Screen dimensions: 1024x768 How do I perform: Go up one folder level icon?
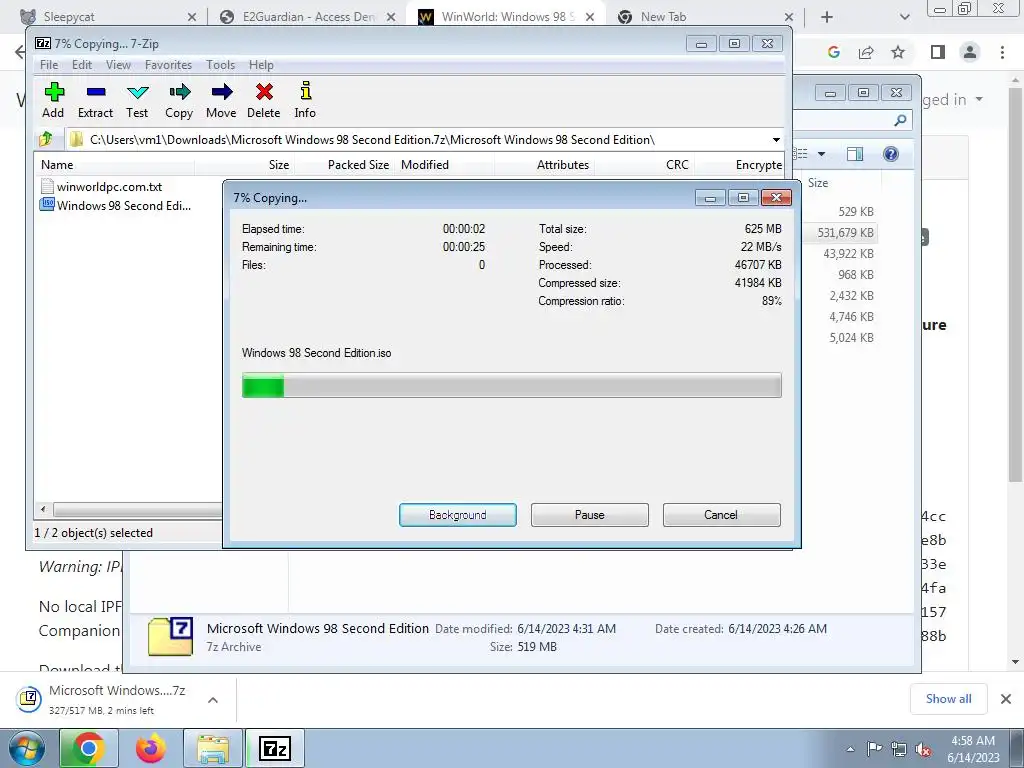[x=46, y=139]
